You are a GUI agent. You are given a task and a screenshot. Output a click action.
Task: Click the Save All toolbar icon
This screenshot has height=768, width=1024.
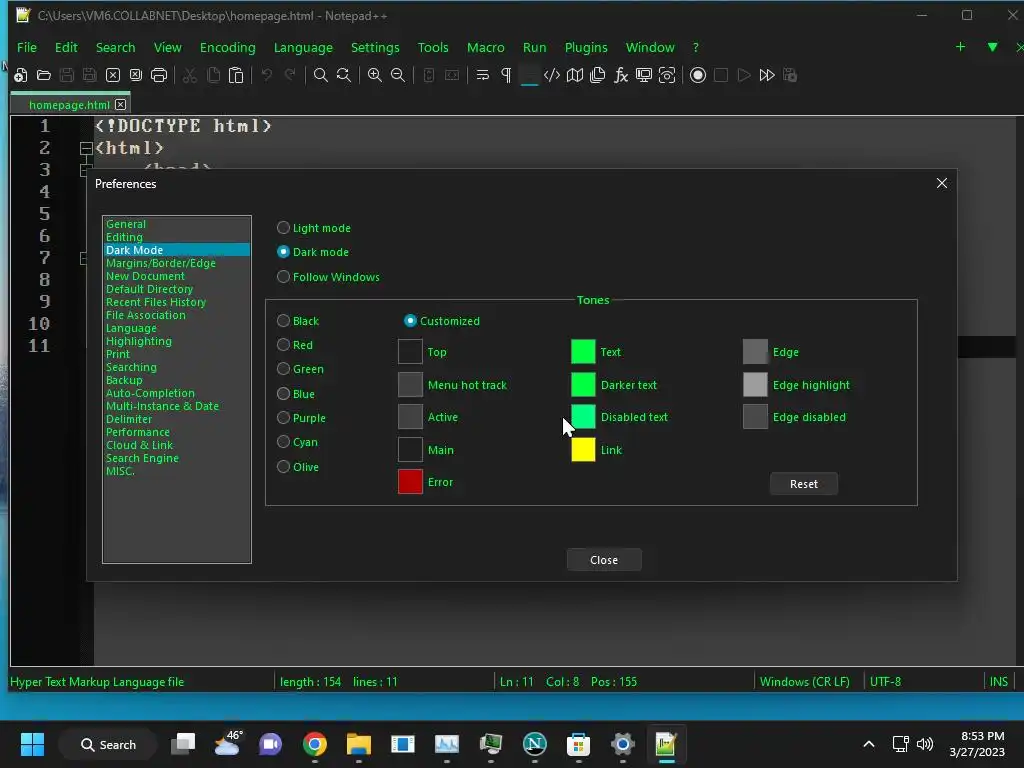(x=89, y=75)
